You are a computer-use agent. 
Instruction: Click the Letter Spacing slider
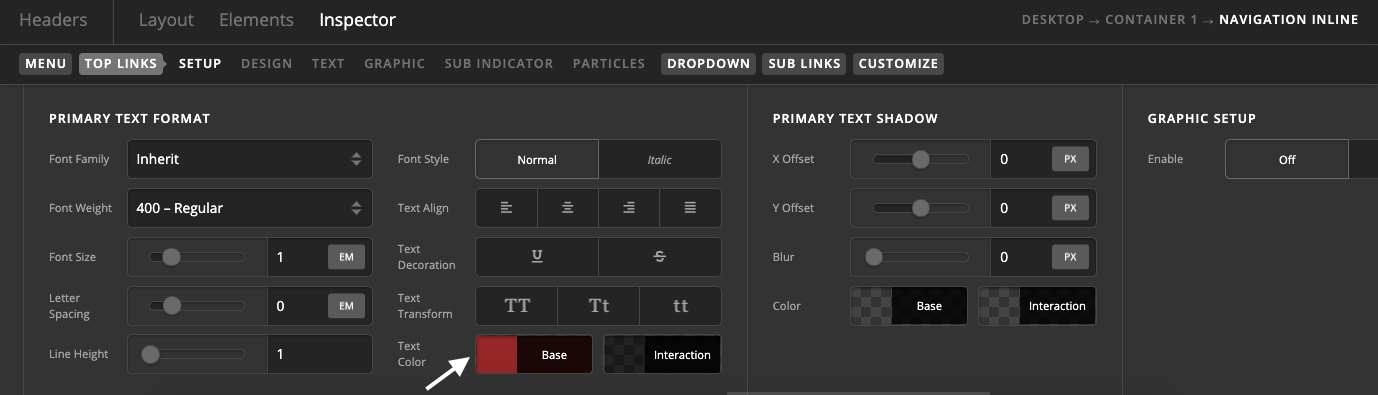pyautogui.click(x=197, y=306)
